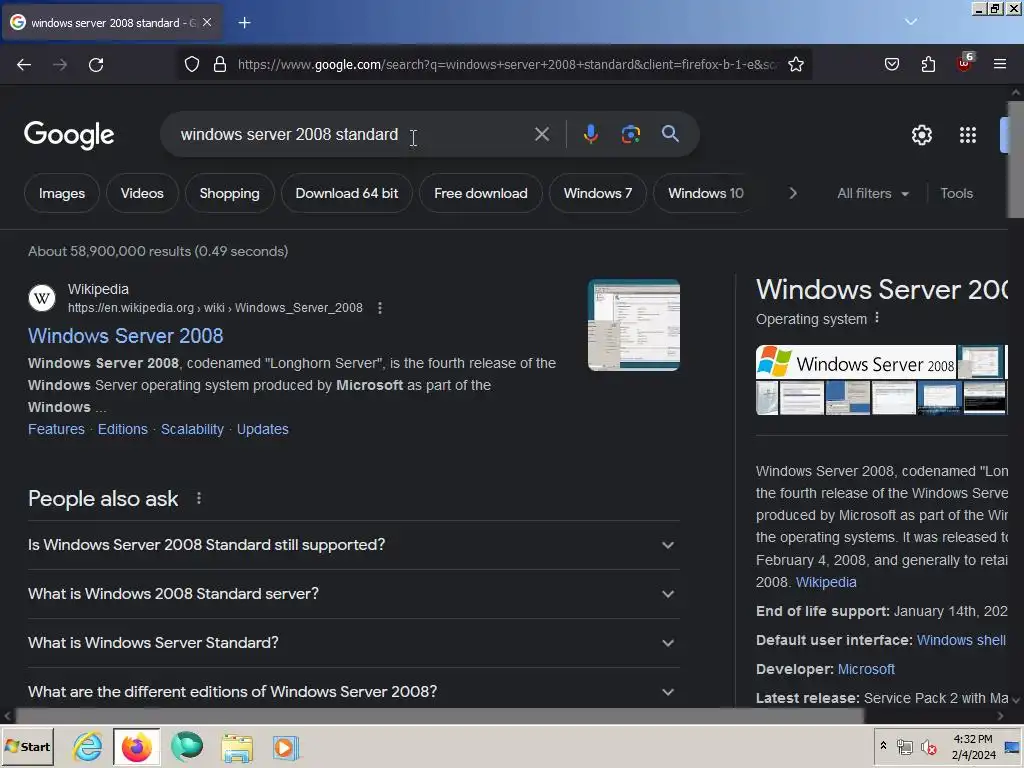Open a new browser tab
The image size is (1024, 768).
point(244,23)
